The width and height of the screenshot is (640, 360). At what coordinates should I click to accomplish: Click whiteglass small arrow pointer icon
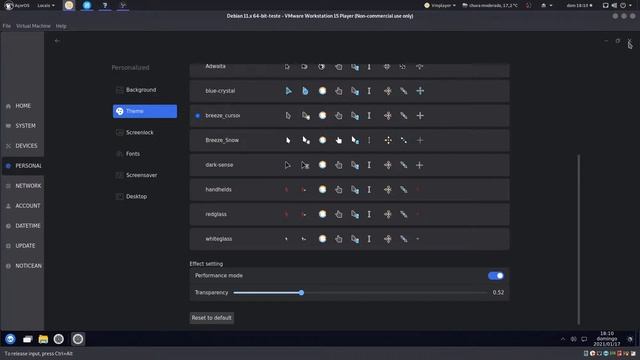(286, 239)
